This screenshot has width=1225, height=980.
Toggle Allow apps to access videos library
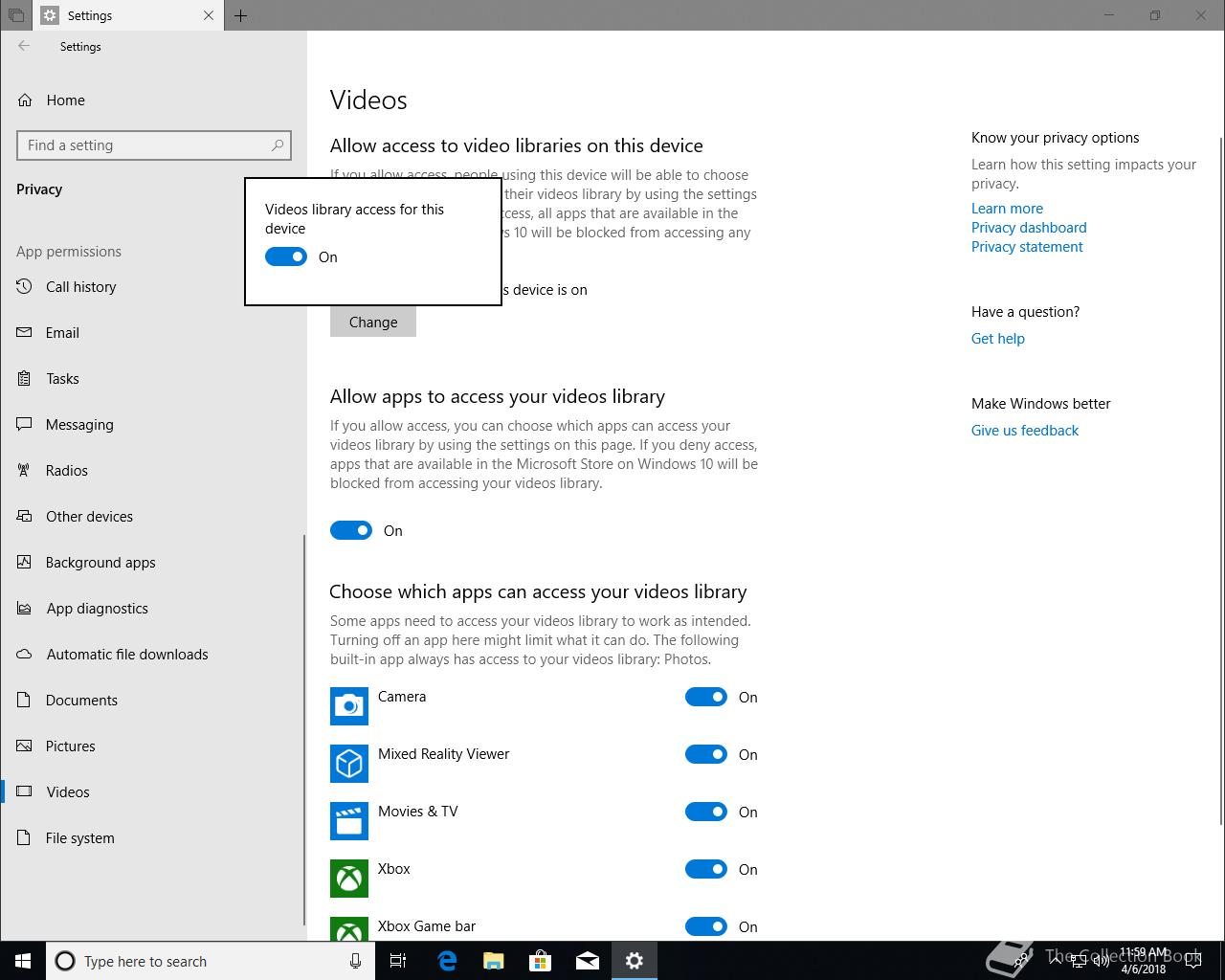(351, 530)
